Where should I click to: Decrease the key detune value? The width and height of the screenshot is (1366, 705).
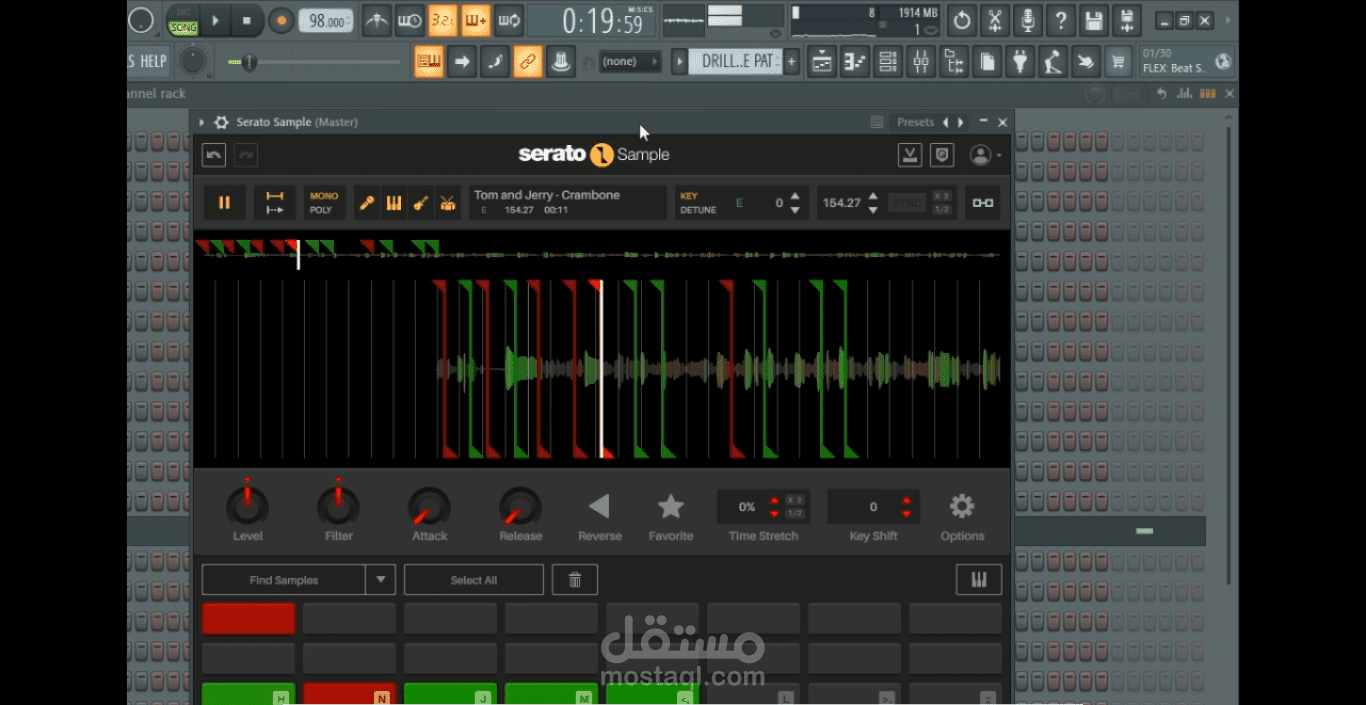(795, 210)
